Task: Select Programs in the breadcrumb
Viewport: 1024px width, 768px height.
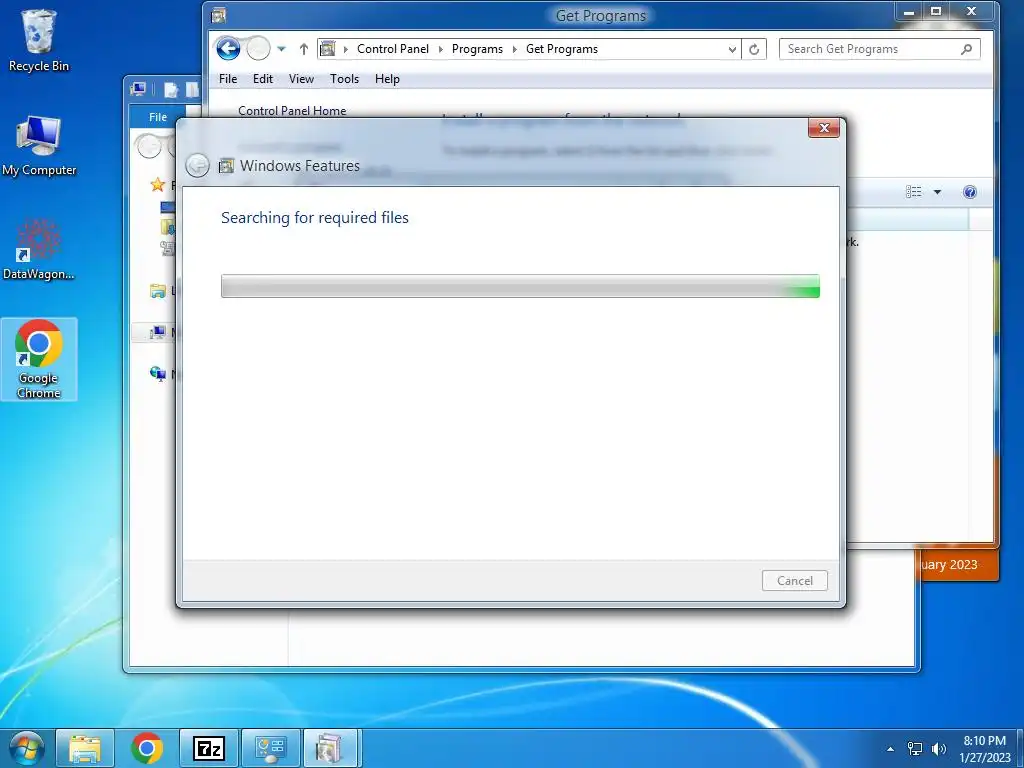Action: 477,49
